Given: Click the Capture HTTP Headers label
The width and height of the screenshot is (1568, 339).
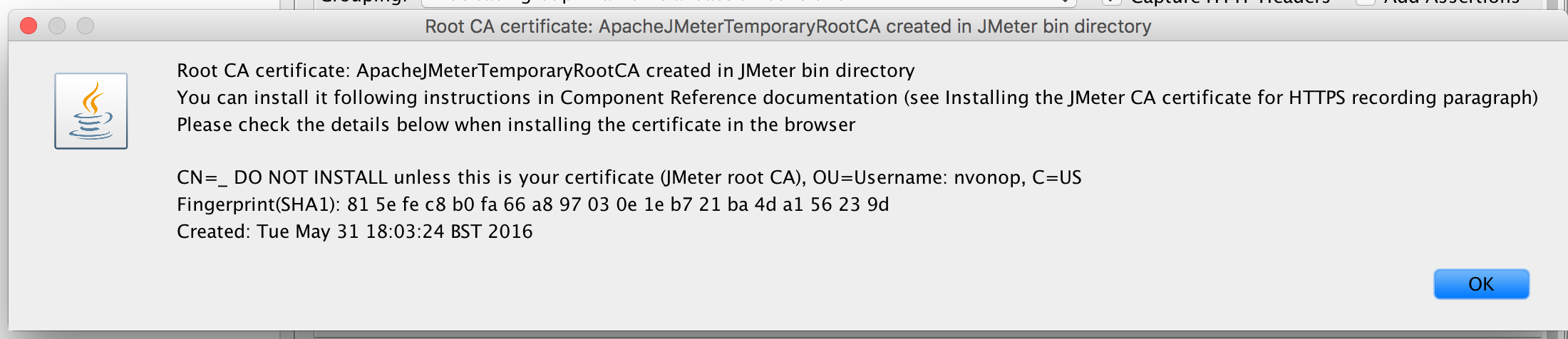Looking at the screenshot, I should tap(1230, 2).
